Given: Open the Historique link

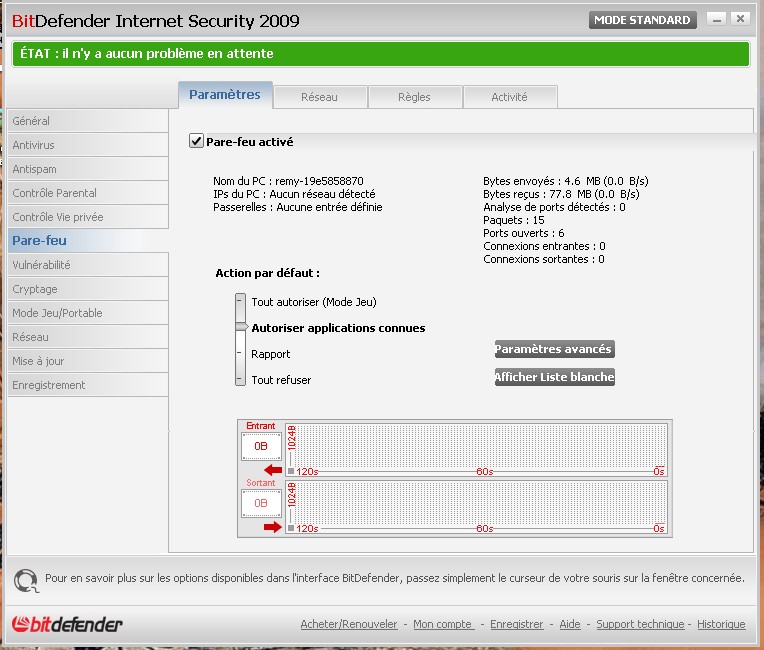Looking at the screenshot, I should point(721,624).
